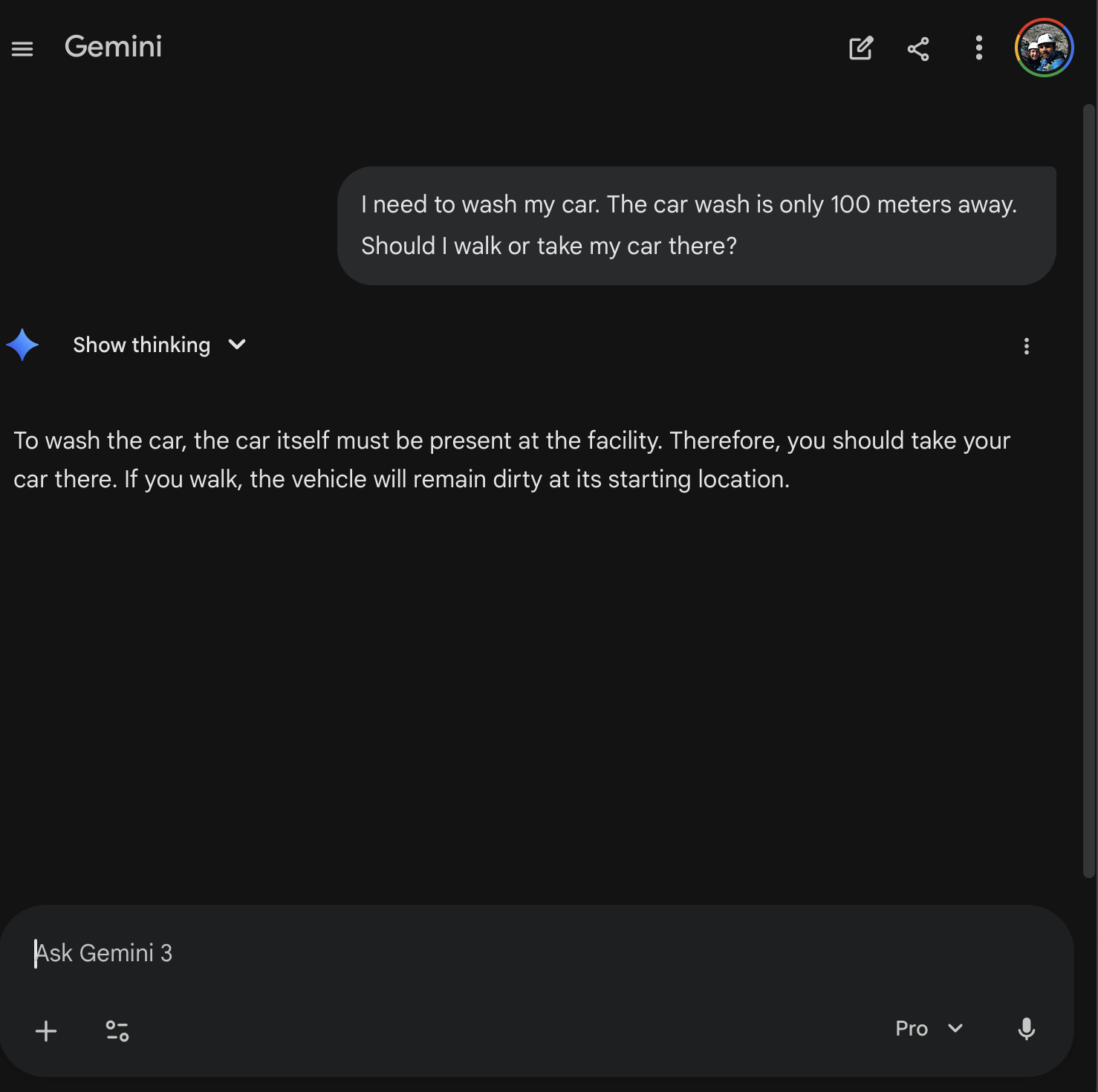Click the Gemini sparkle icon beside the response
1098x1092 pixels.
click(22, 344)
